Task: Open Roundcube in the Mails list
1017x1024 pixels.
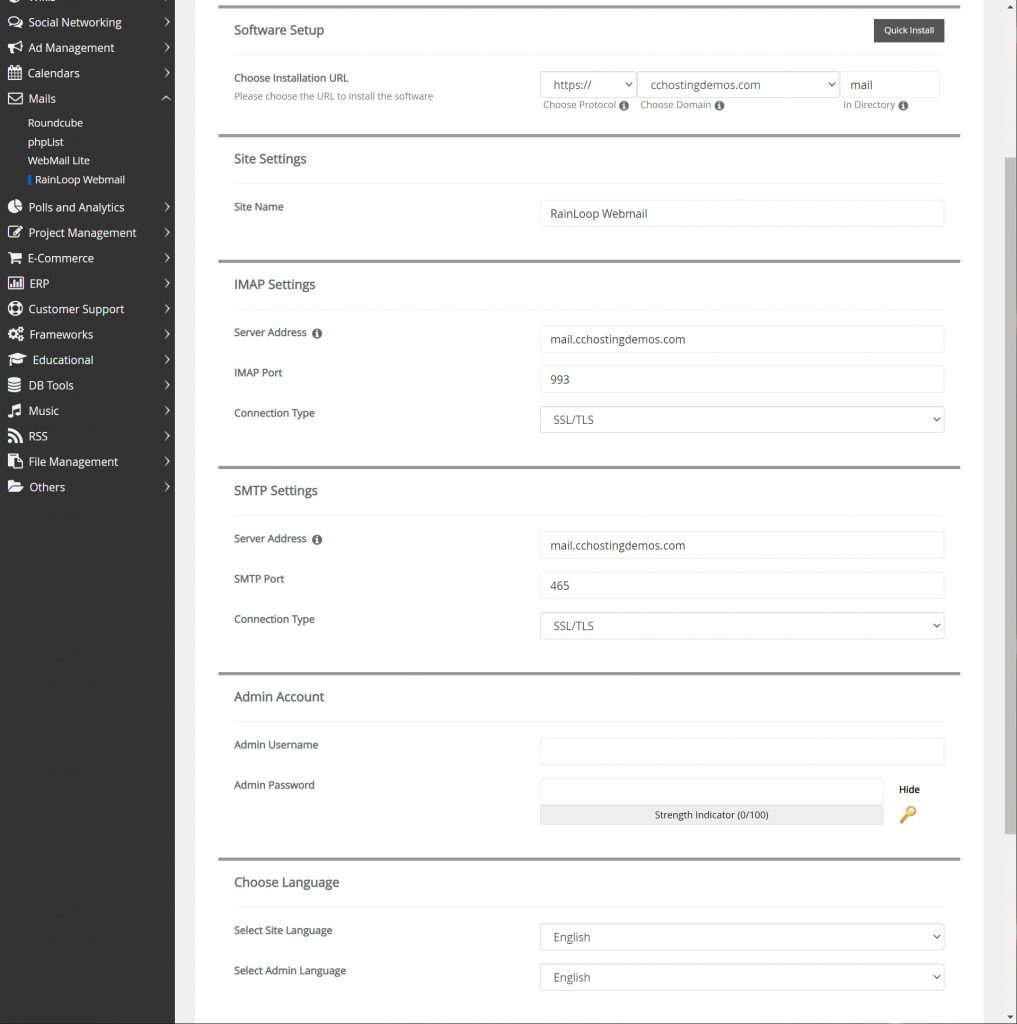Action: pyautogui.click(x=55, y=123)
